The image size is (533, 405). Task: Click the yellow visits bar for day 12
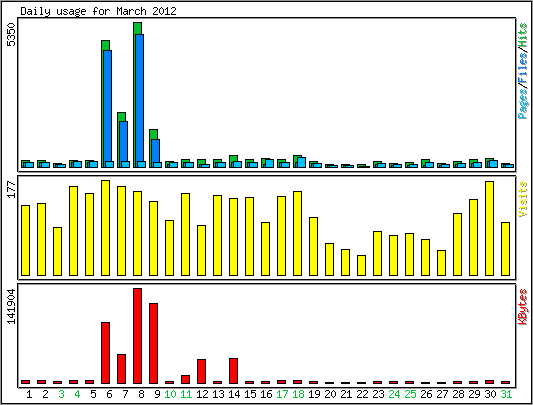(201, 250)
